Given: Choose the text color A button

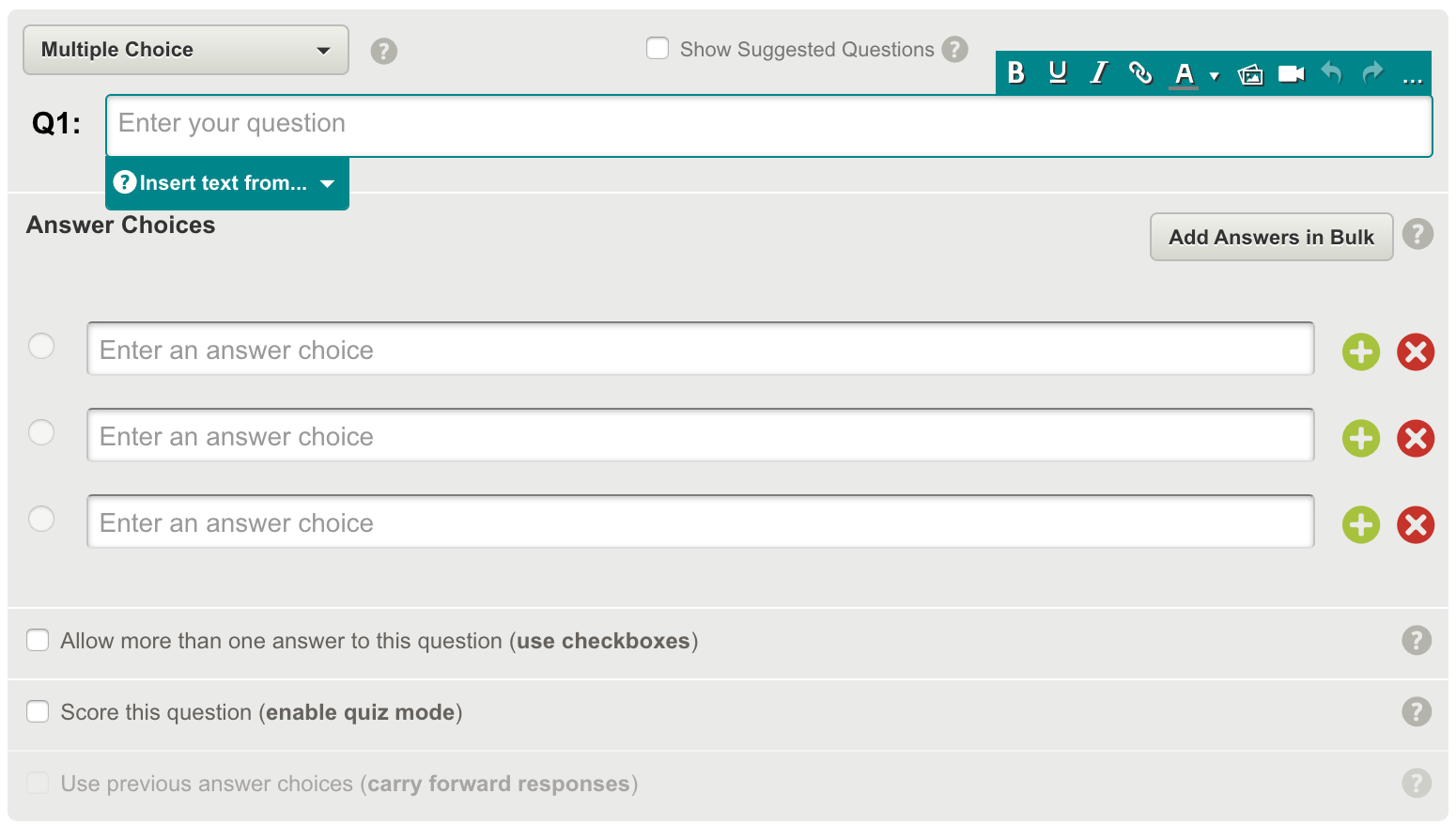Looking at the screenshot, I should [1184, 73].
